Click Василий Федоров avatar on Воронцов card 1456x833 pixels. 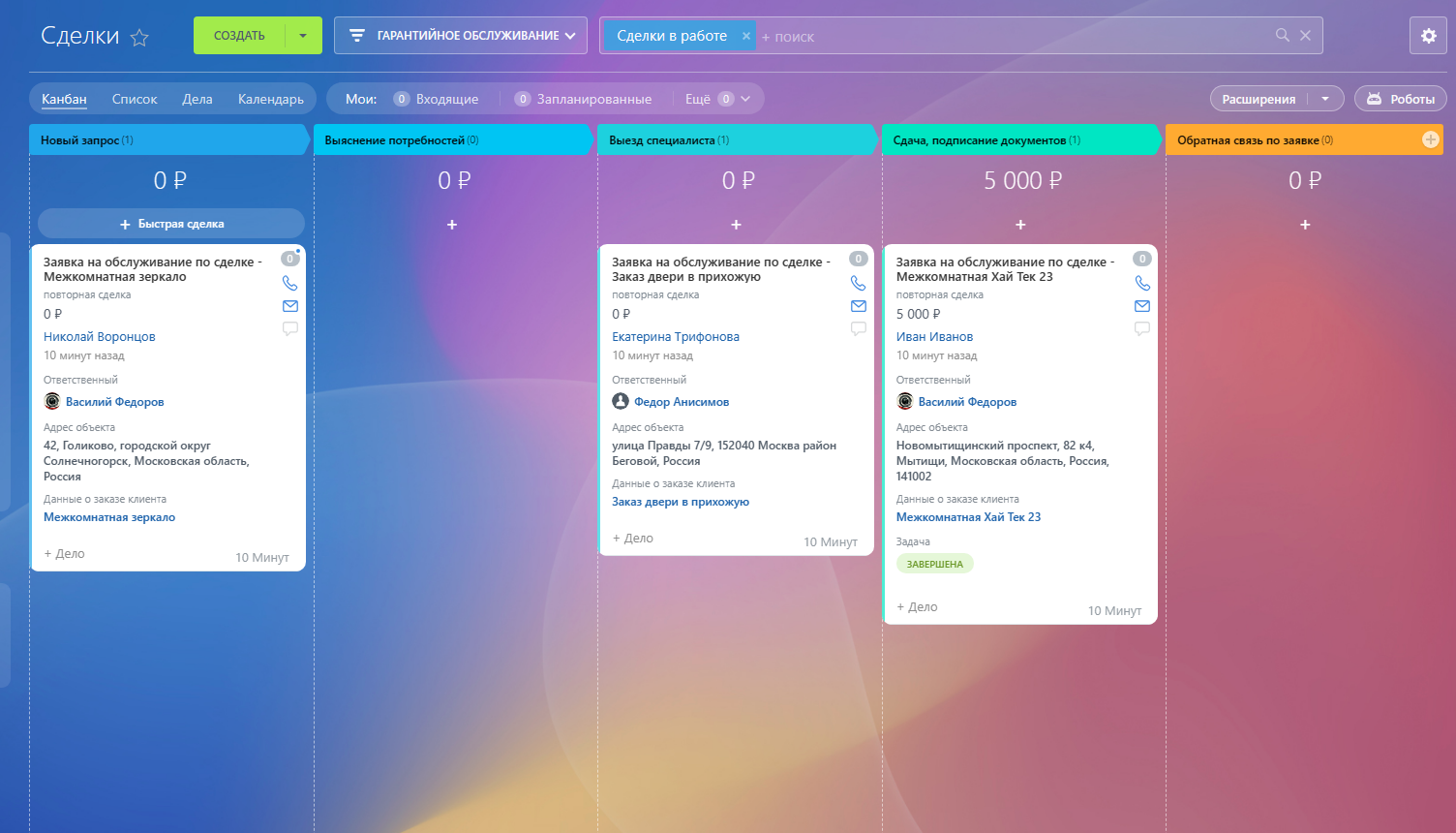click(52, 401)
